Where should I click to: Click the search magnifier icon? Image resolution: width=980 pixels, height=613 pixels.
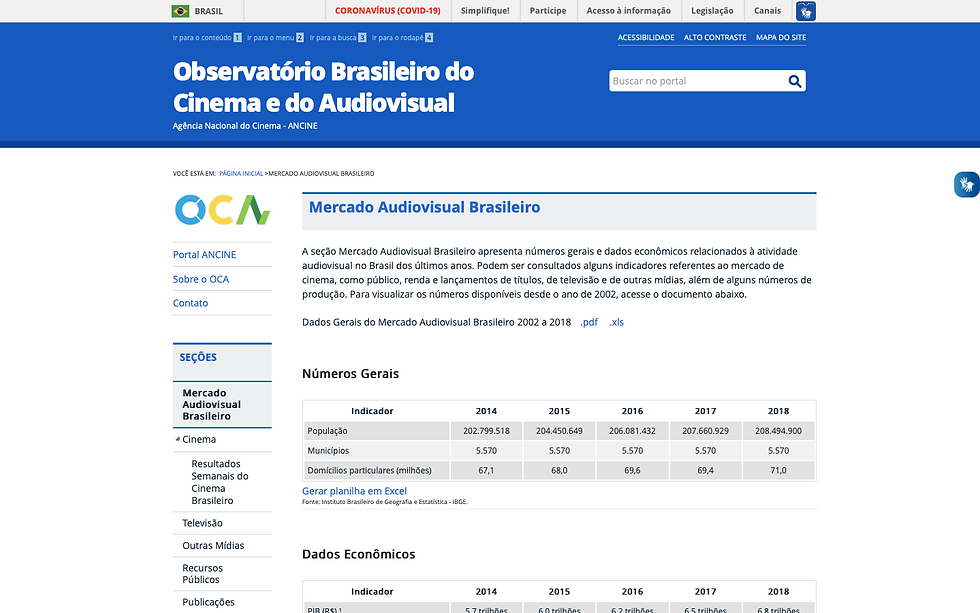point(794,81)
